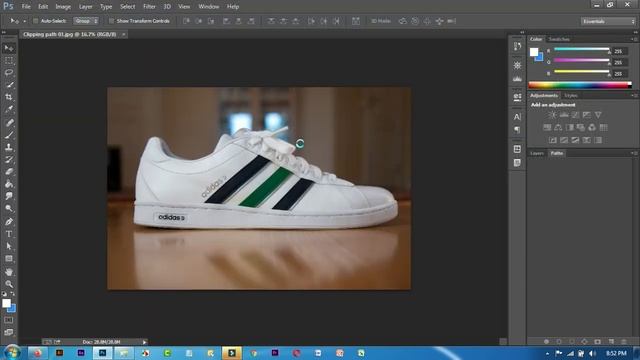Select the Hand tool
The width and height of the screenshot is (640, 360).
click(x=9, y=272)
